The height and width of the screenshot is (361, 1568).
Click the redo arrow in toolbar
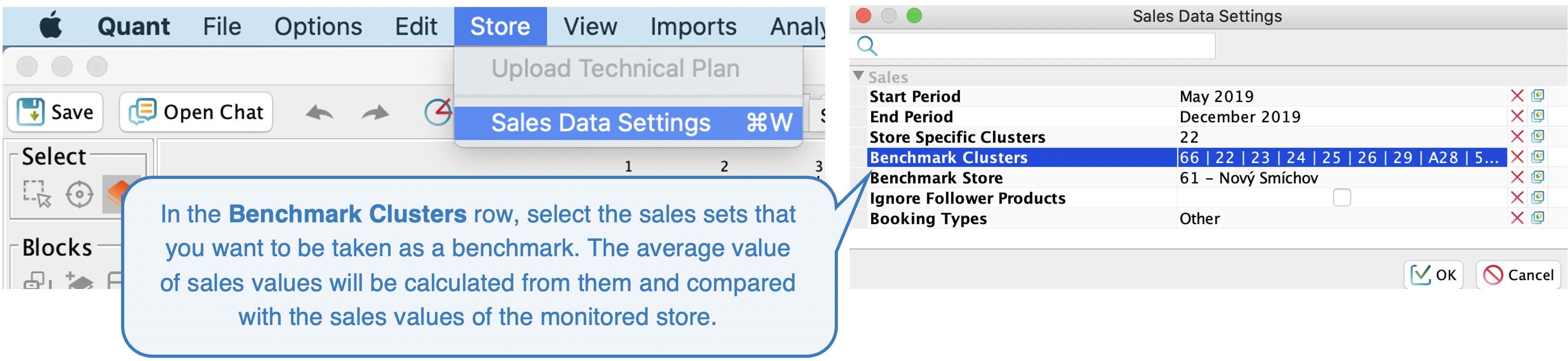pyautogui.click(x=375, y=112)
